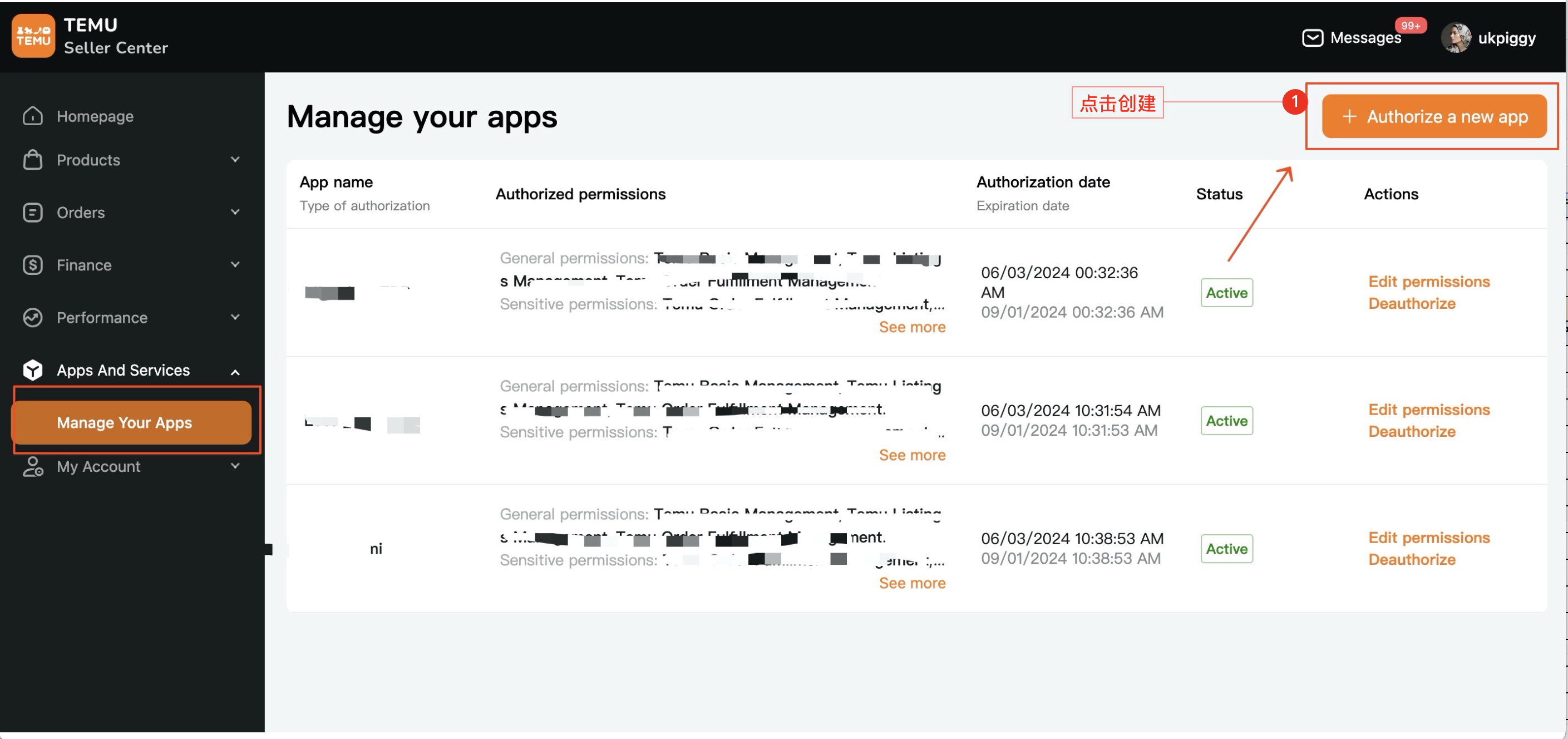
Task: Open the Messages inbox icon
Action: tap(1312, 37)
